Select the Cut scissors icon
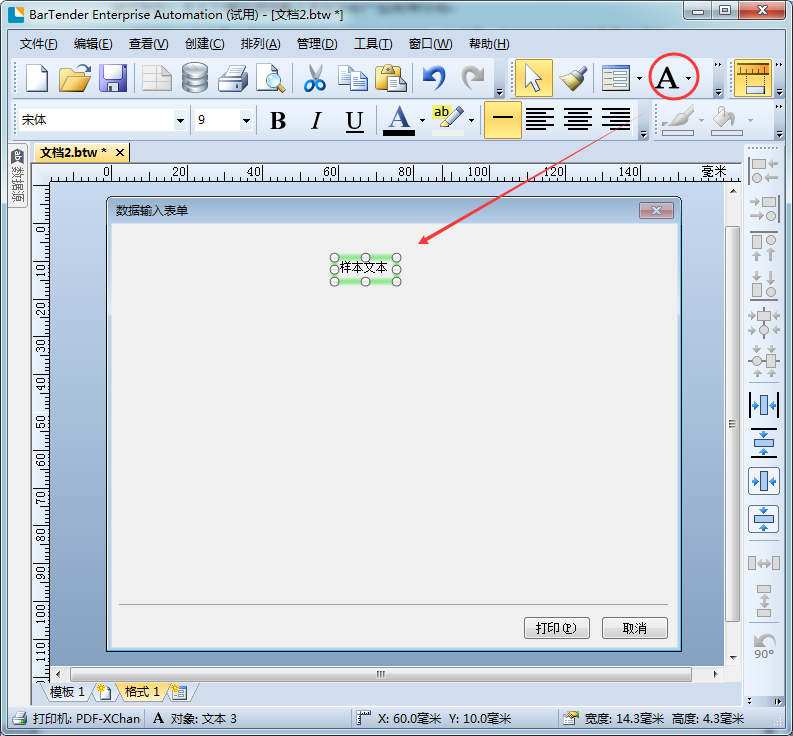 coord(315,78)
